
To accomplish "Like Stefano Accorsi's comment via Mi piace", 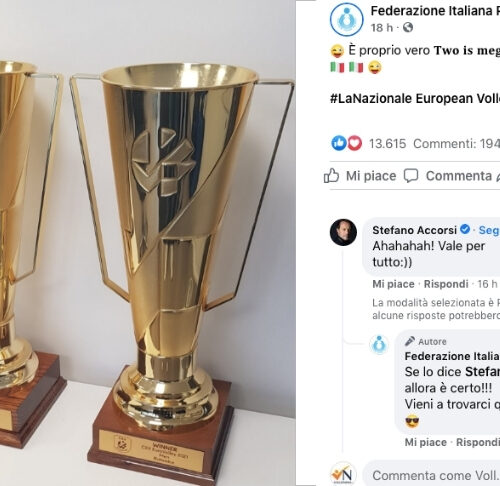I will pyautogui.click(x=393, y=284).
